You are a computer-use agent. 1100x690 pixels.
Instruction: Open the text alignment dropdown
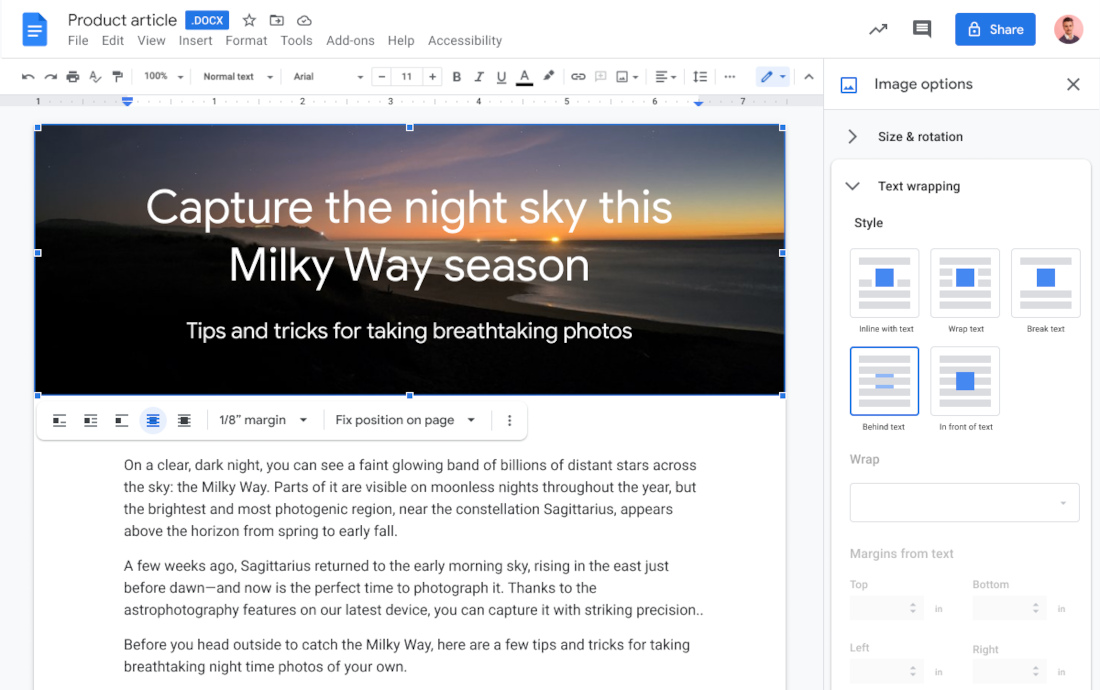tap(665, 76)
